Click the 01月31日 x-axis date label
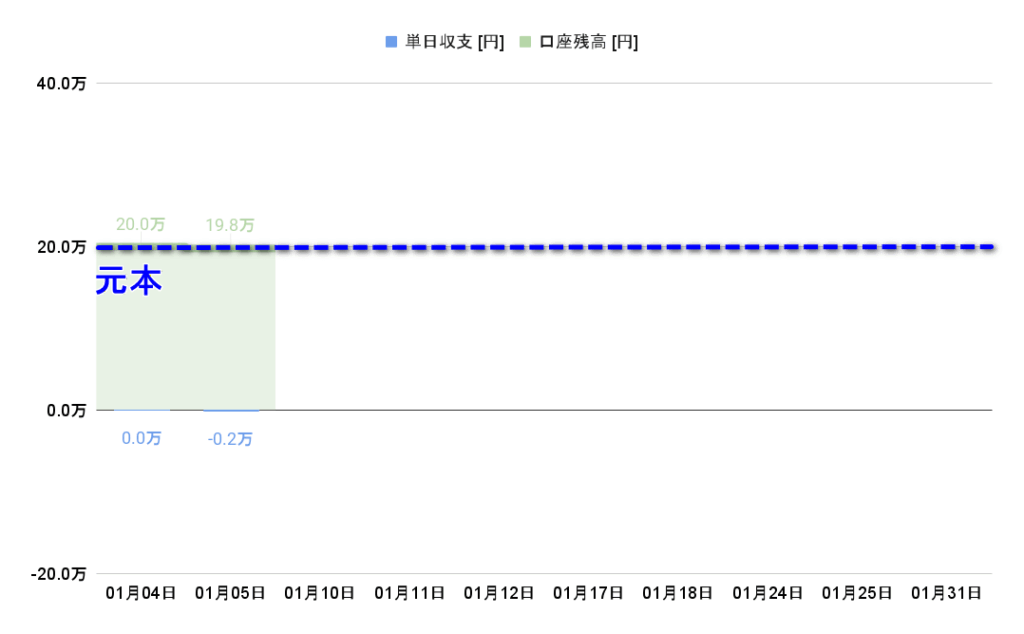 click(946, 593)
